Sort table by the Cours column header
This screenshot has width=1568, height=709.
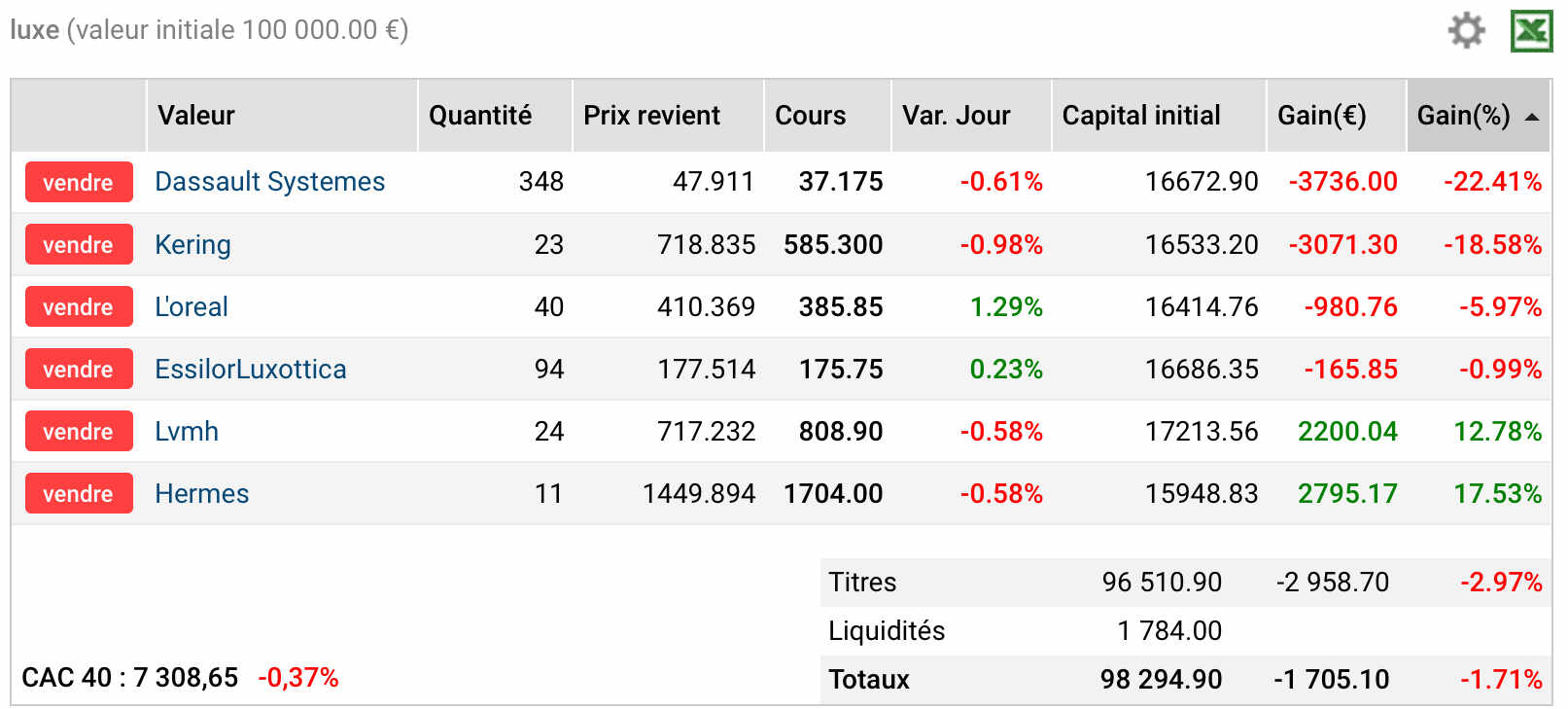pyautogui.click(x=827, y=116)
